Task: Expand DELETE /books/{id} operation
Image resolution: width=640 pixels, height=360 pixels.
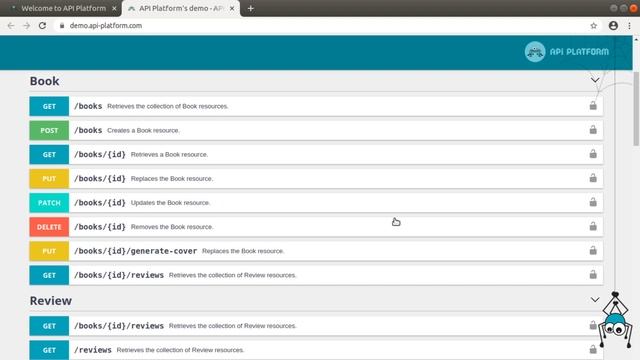Action: (x=316, y=227)
